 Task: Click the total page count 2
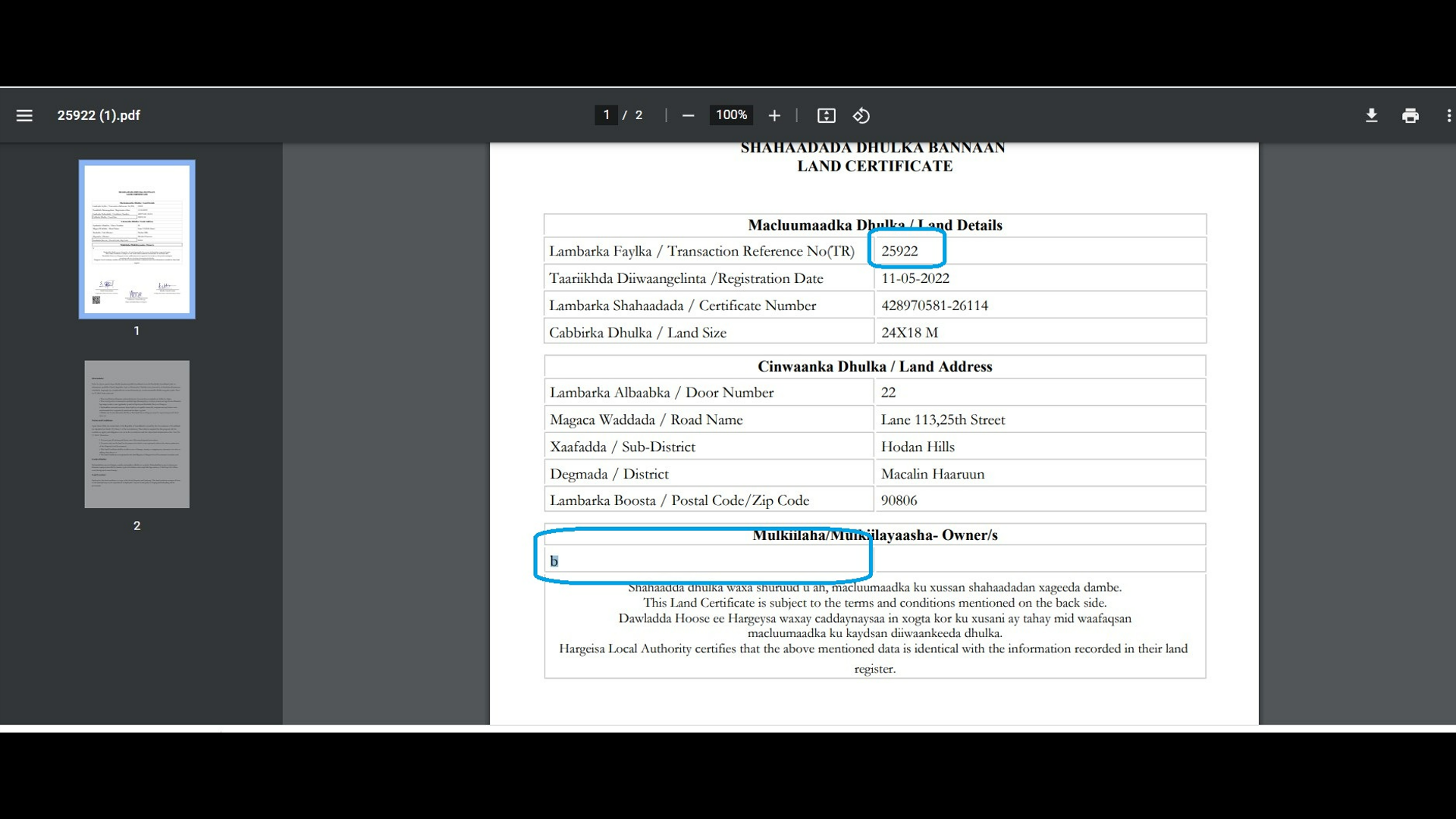tap(639, 115)
